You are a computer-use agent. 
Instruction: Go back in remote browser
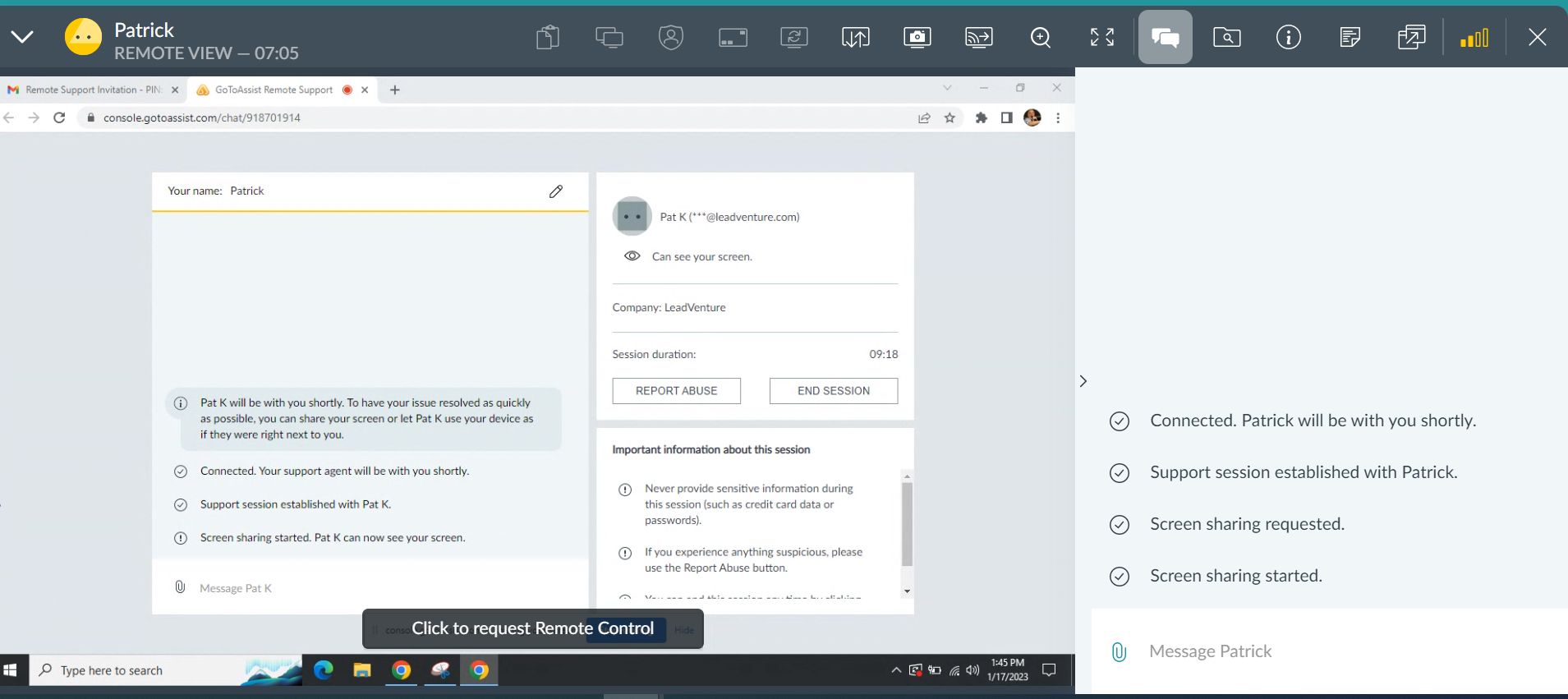(x=9, y=117)
